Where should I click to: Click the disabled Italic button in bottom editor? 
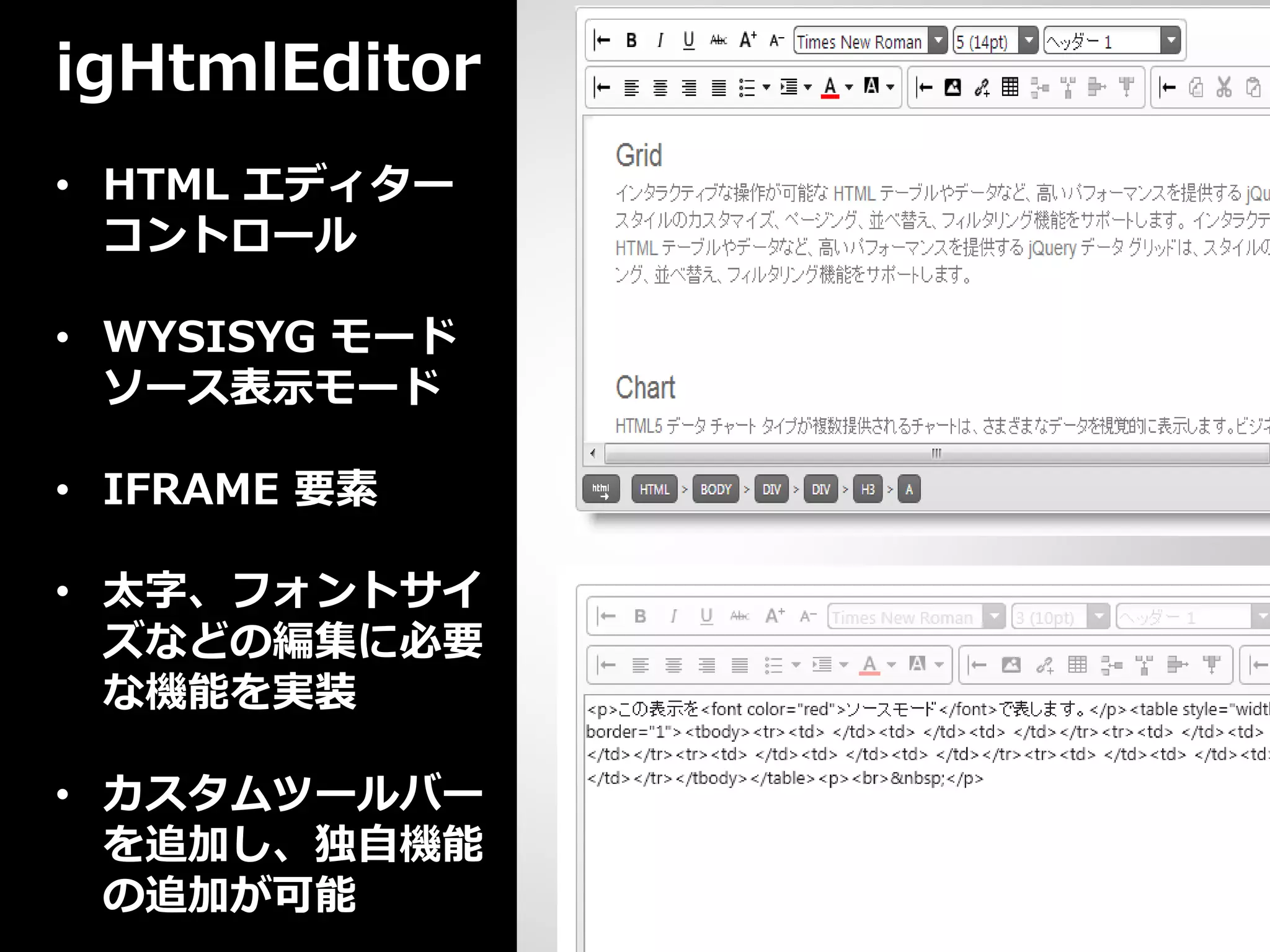673,617
